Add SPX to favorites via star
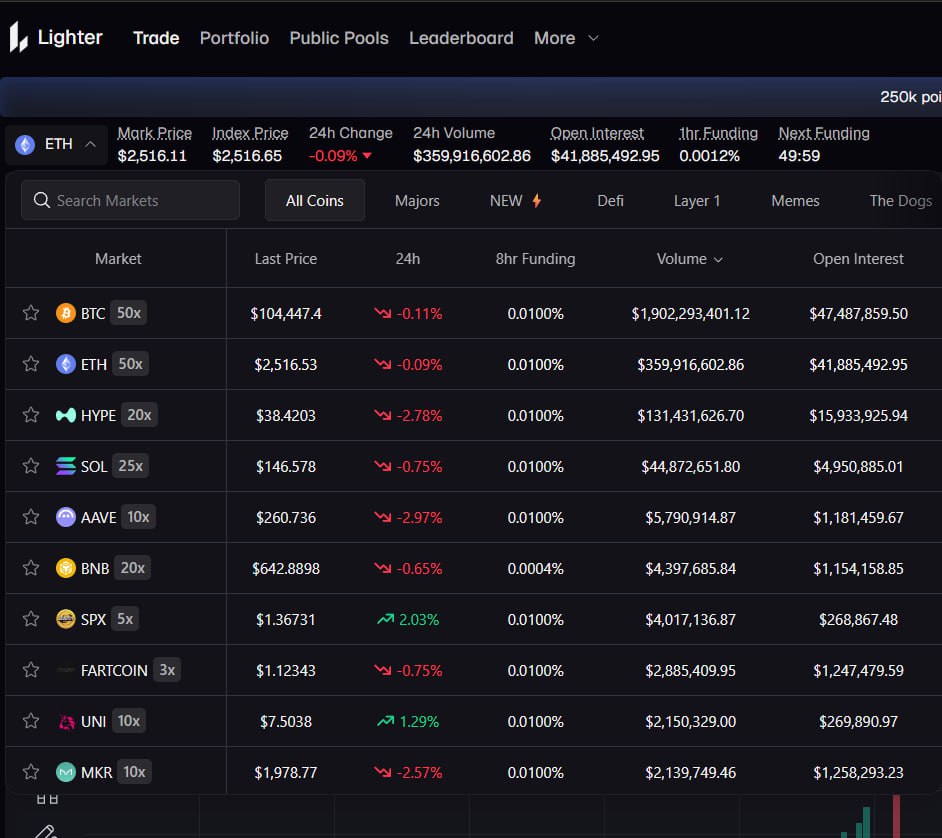This screenshot has height=838, width=942. pos(31,619)
